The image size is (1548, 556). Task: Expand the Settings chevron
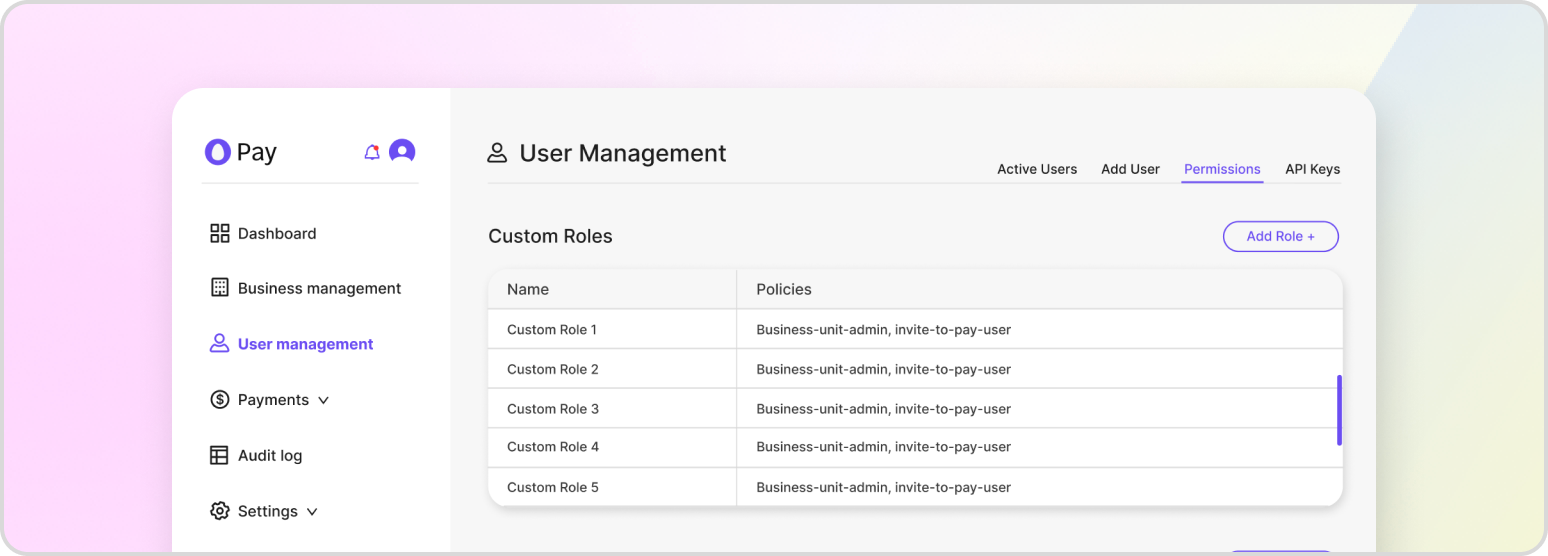point(312,512)
